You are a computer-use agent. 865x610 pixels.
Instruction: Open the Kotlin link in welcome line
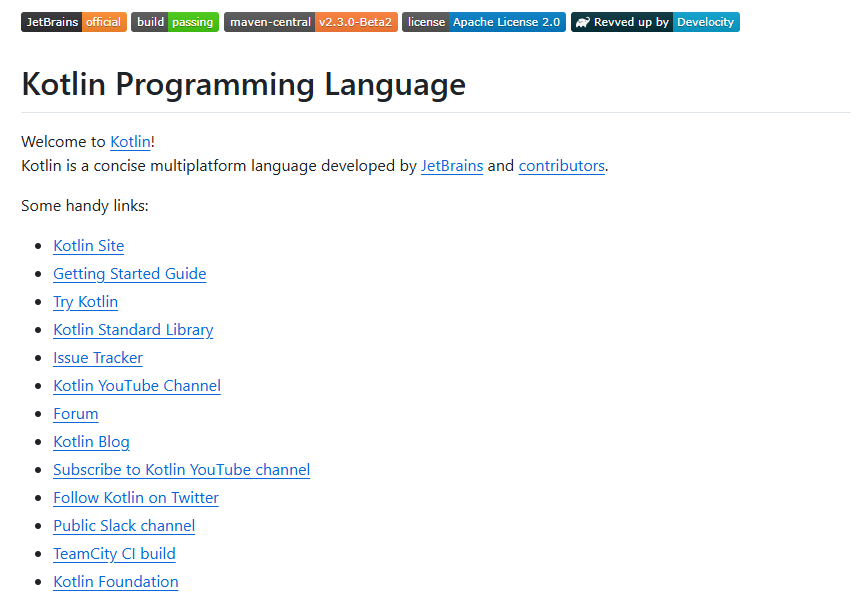click(x=130, y=142)
